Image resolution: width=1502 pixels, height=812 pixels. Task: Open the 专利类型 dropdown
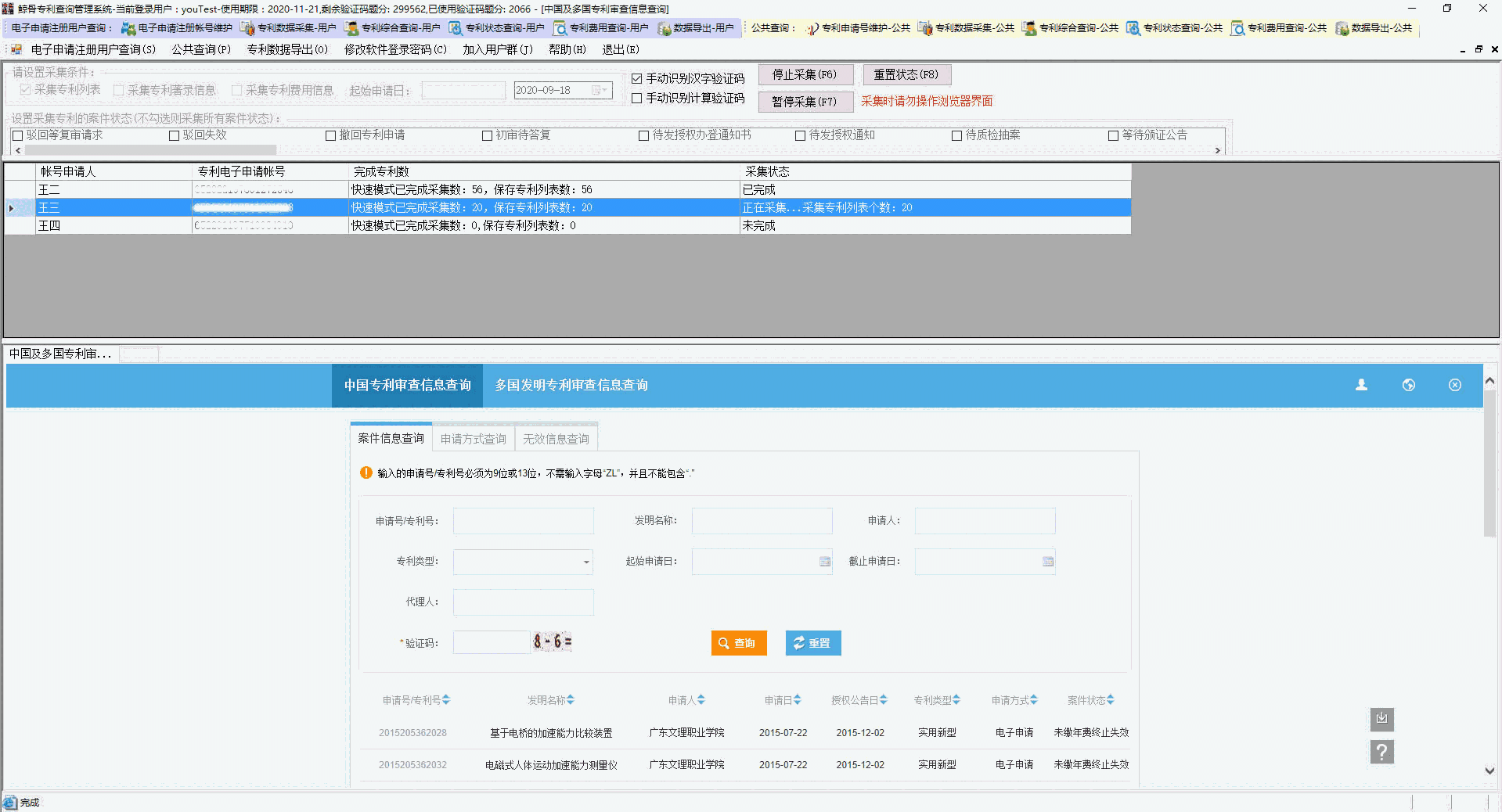(587, 562)
